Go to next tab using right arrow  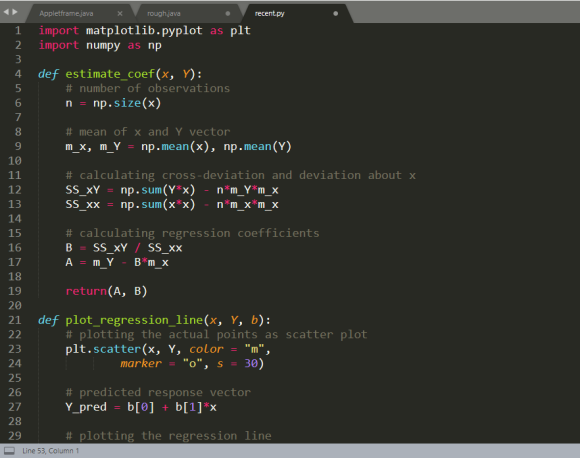(15, 12)
